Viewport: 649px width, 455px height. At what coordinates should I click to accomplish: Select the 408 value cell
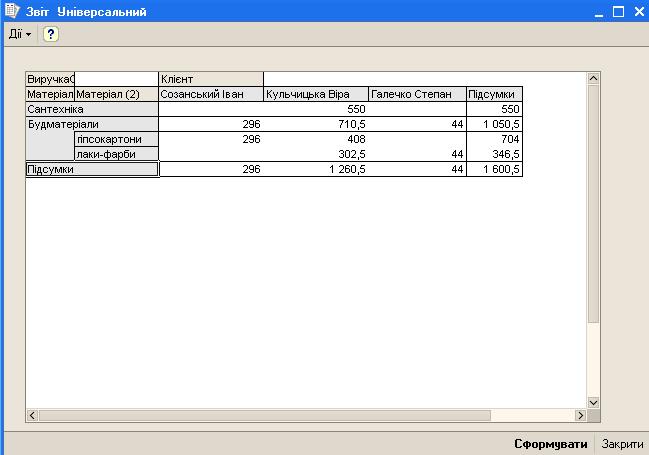316,139
